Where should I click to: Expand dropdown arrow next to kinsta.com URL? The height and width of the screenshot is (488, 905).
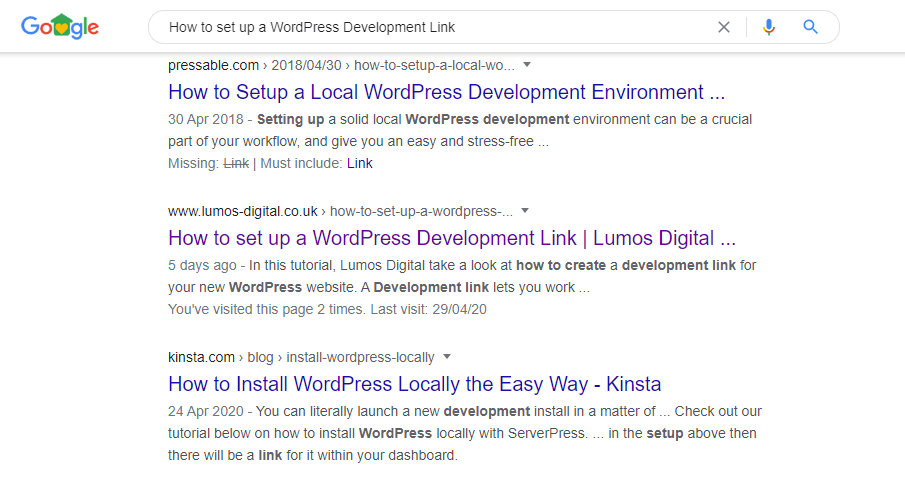(x=447, y=356)
